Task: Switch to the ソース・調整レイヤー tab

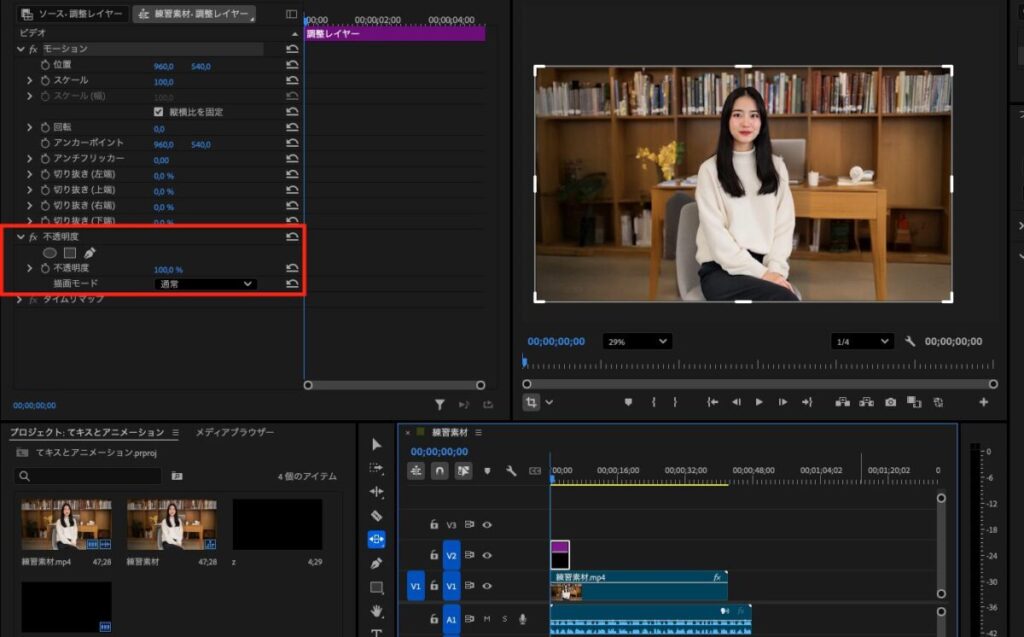Action: [x=73, y=15]
